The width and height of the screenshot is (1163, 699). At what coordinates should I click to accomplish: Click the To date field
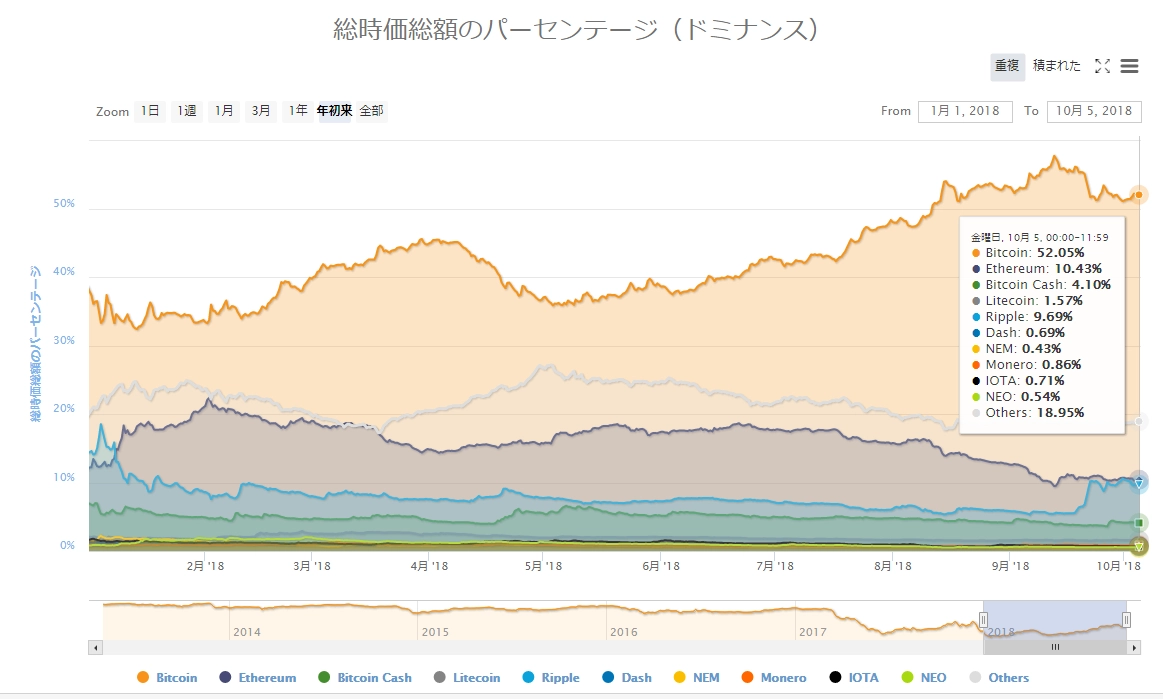pyautogui.click(x=1094, y=111)
